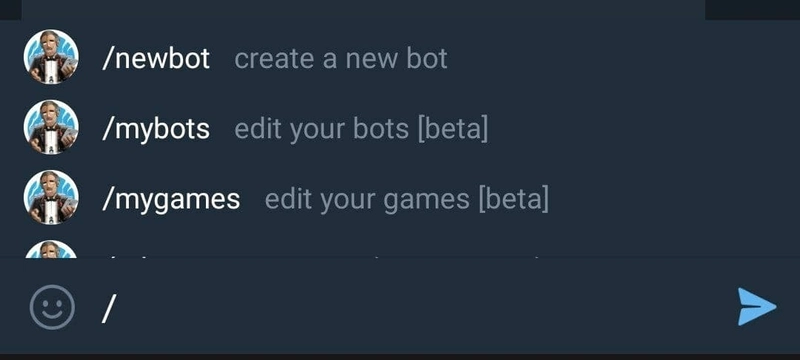Send the message with the arrow
The width and height of the screenshot is (800, 360).
757,306
